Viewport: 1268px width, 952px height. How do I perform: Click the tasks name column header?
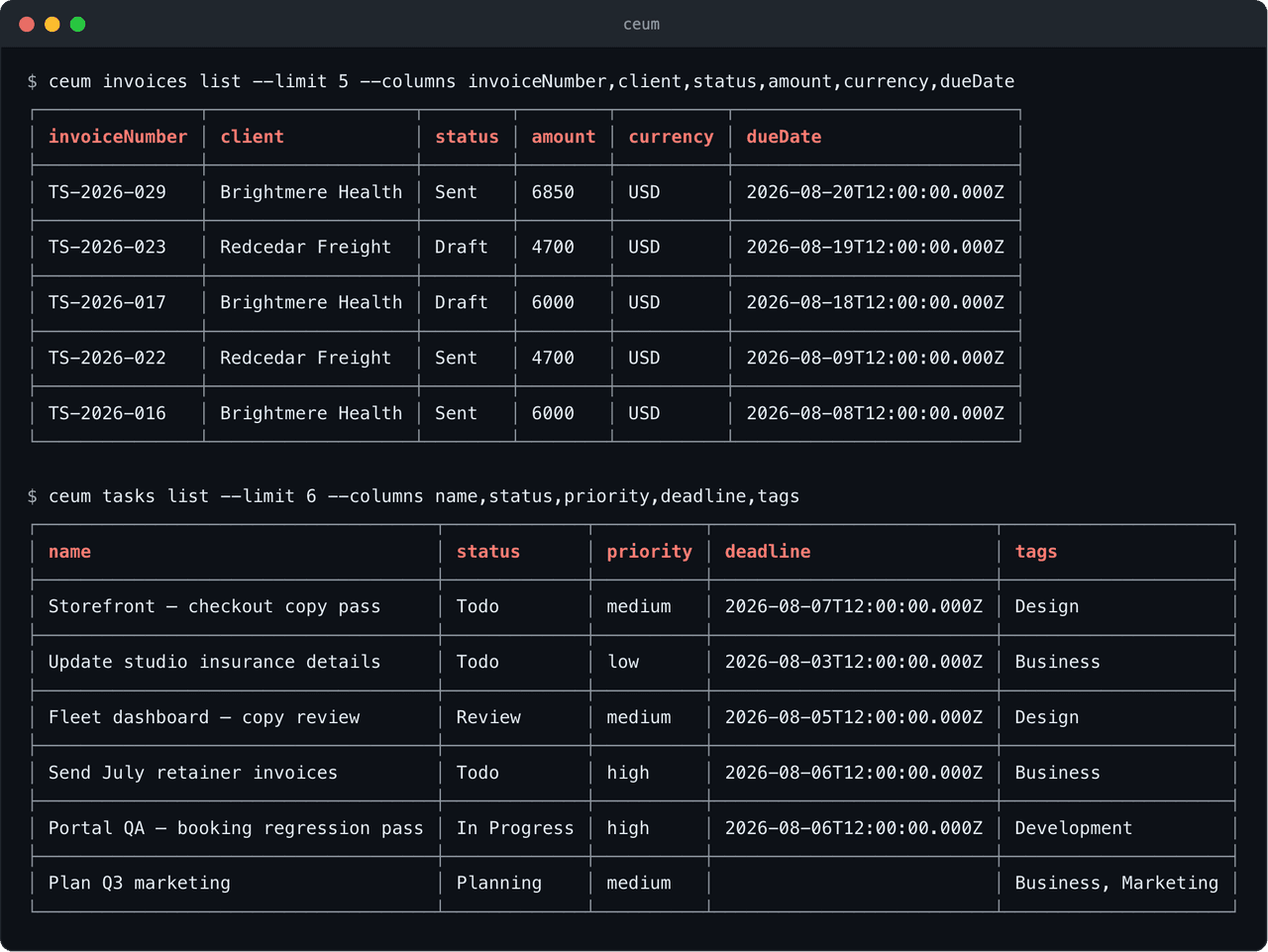pos(69,552)
